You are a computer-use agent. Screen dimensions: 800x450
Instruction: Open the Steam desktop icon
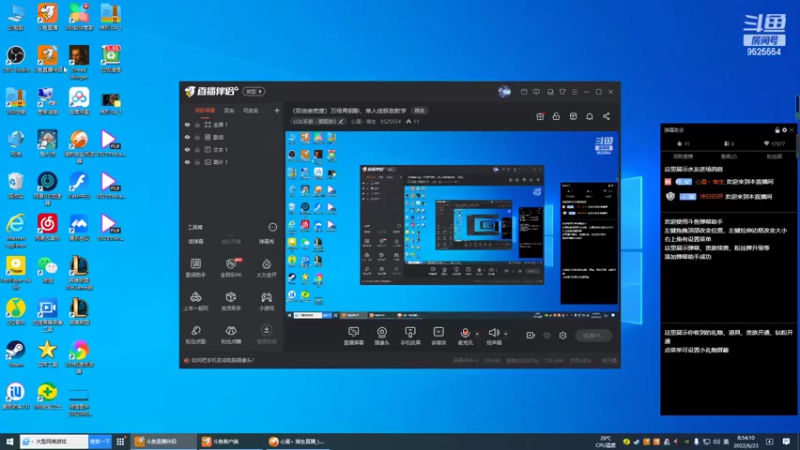point(16,354)
